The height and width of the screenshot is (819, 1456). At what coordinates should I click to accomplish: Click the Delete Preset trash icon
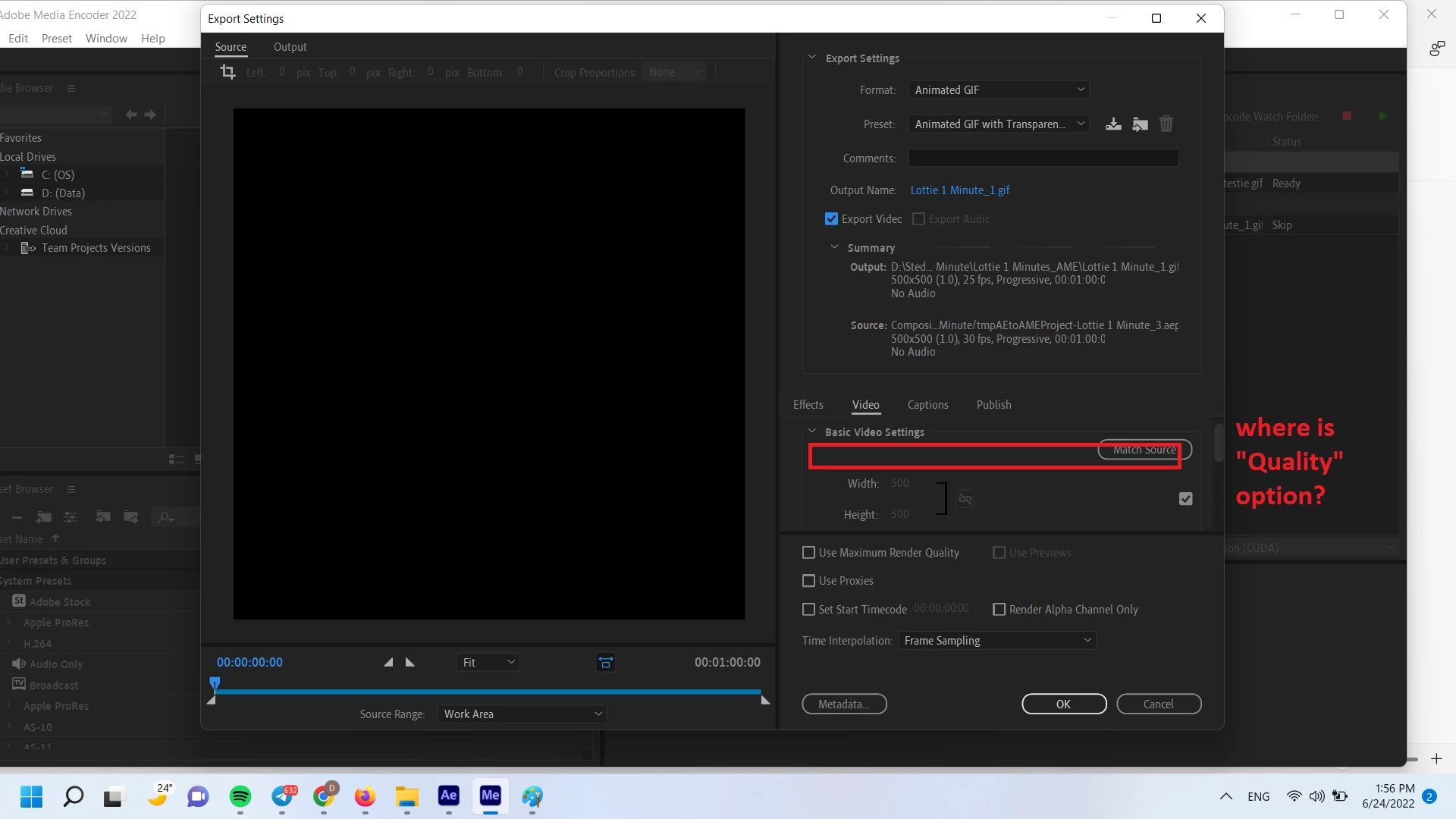click(x=1166, y=124)
